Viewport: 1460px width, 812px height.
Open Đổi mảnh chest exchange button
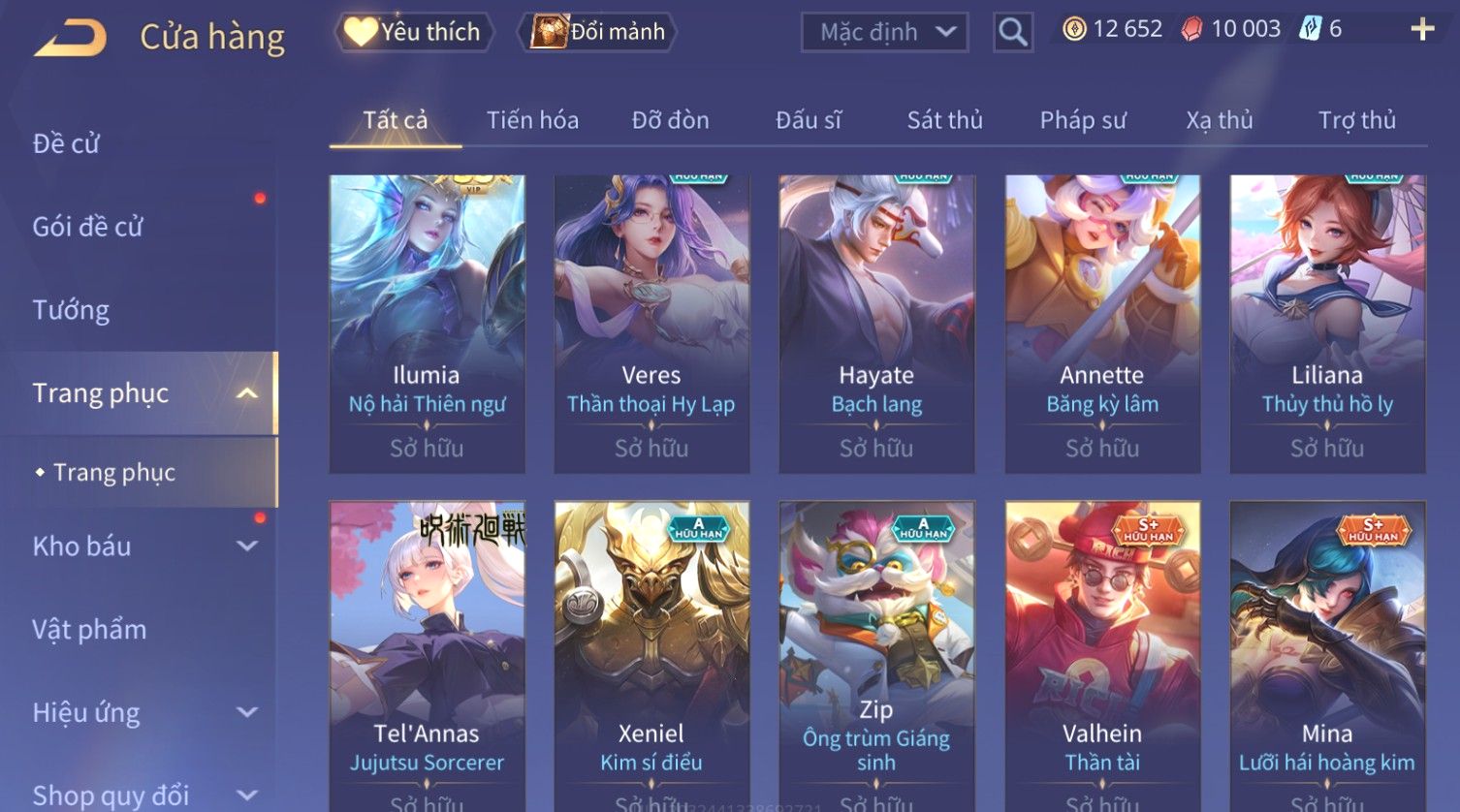(600, 32)
